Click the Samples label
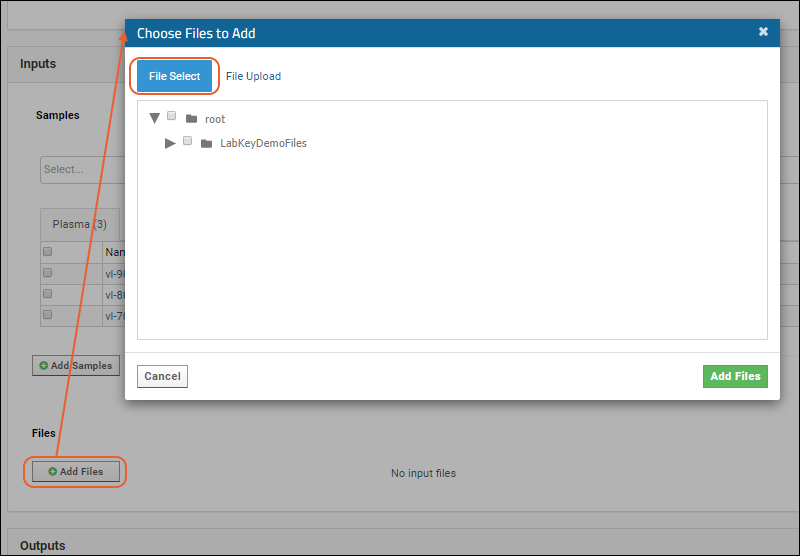Image resolution: width=800 pixels, height=556 pixels. point(58,115)
